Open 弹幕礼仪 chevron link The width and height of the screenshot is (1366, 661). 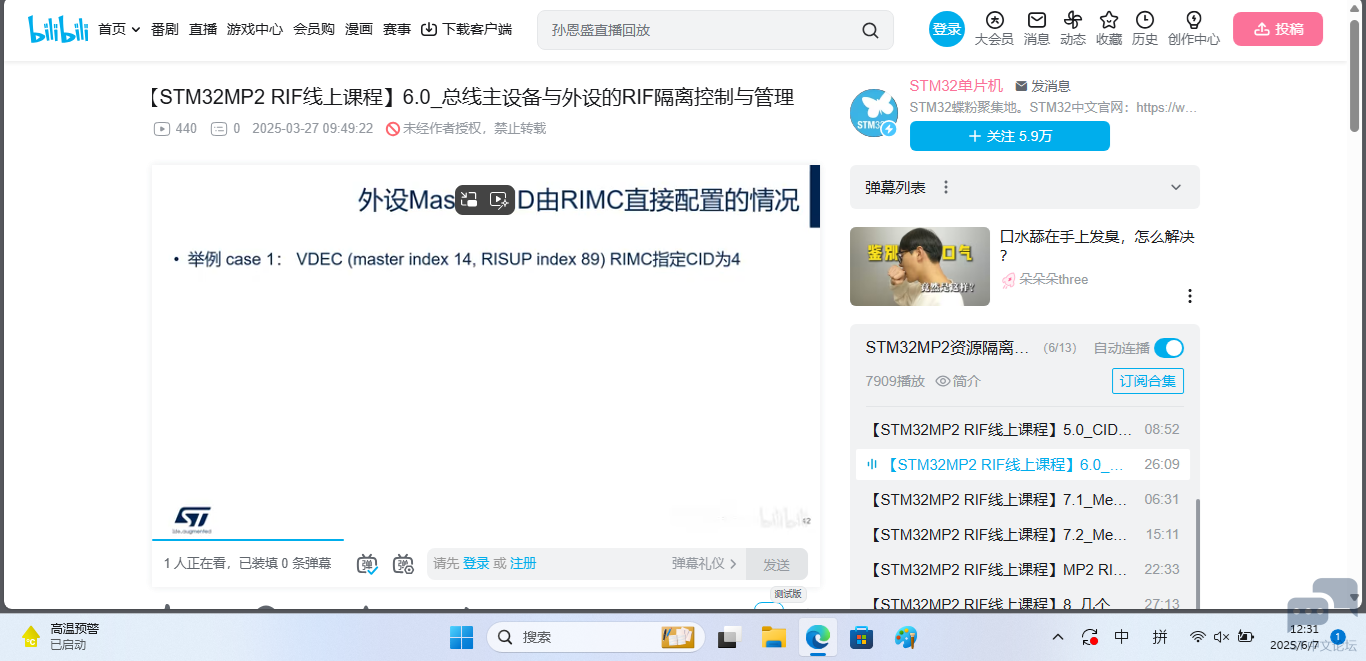point(705,564)
